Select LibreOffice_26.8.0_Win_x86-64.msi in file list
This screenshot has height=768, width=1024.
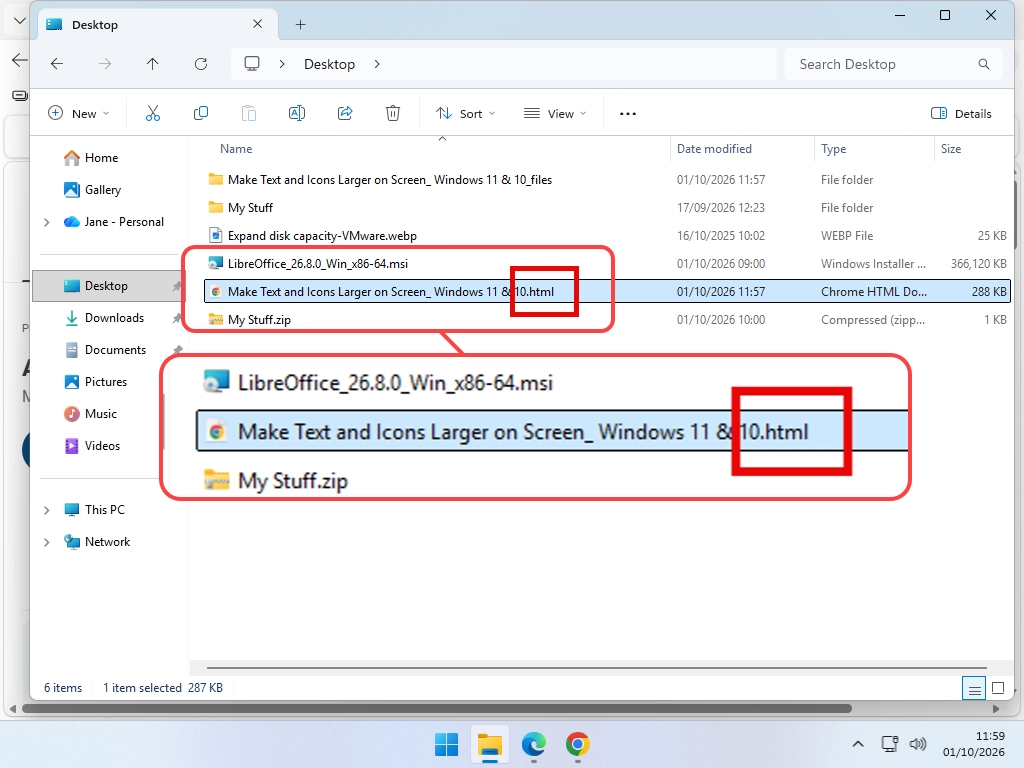click(607, 264)
